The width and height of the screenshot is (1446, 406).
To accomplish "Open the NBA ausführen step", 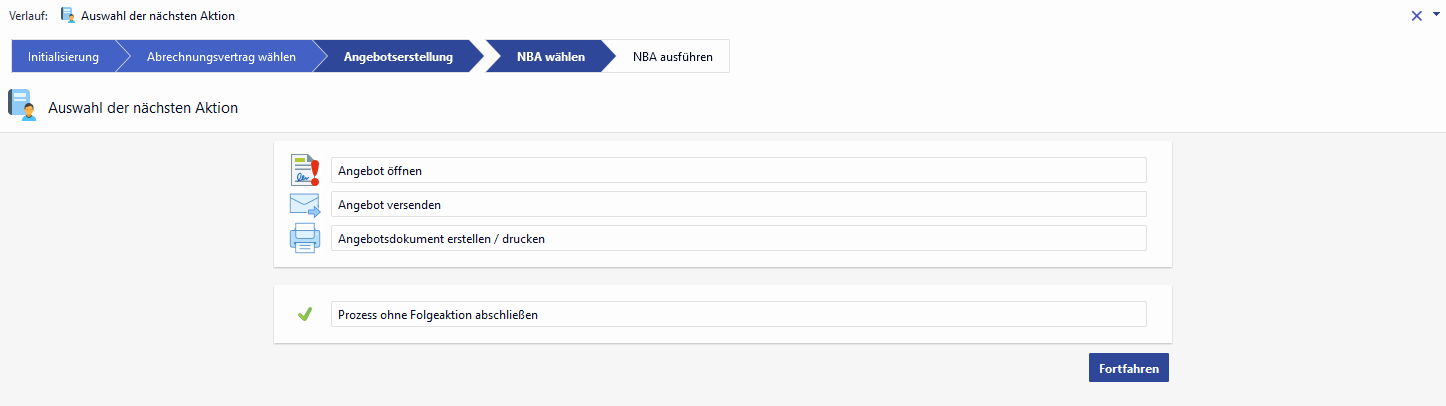I will click(673, 57).
